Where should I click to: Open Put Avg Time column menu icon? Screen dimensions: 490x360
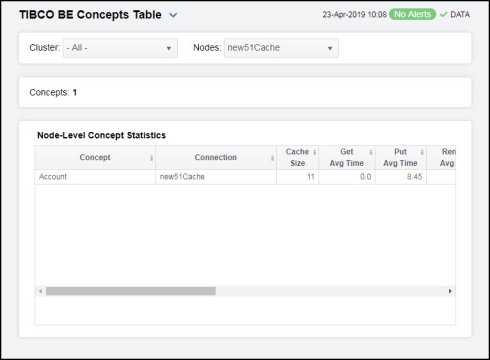click(x=422, y=152)
